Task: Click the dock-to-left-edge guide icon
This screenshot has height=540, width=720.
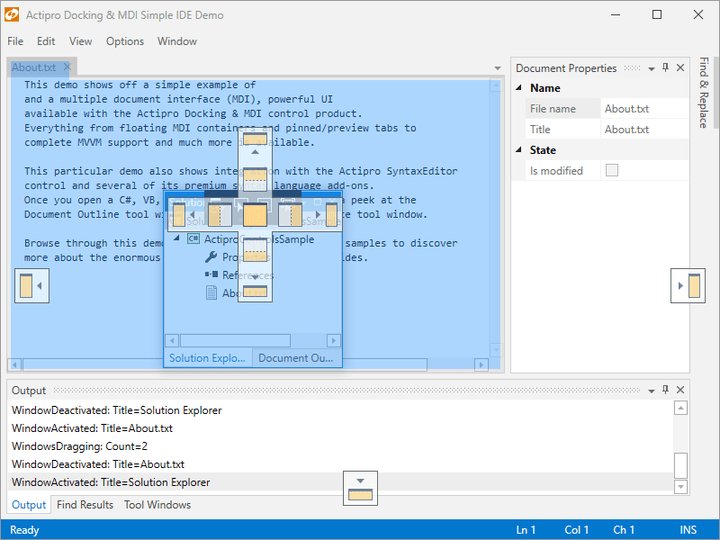Action: click(32, 286)
